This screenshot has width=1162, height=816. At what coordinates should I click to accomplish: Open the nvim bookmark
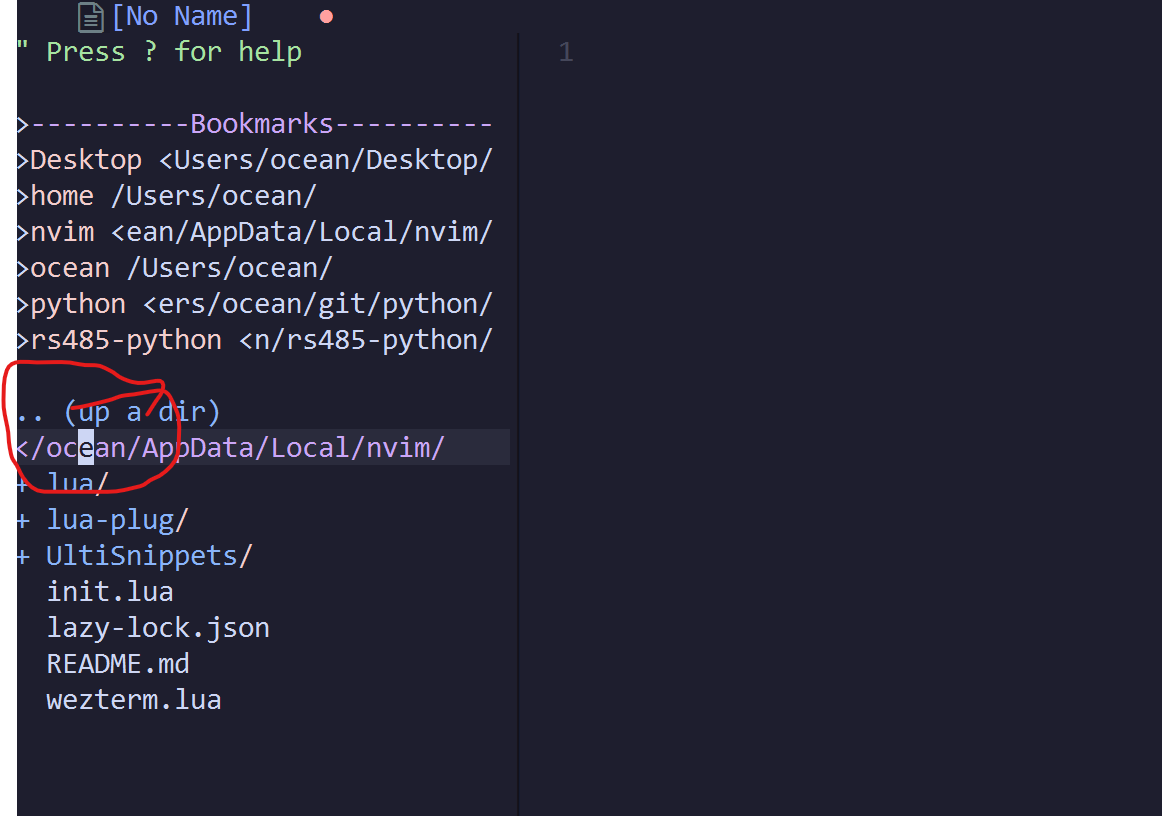tap(254, 232)
